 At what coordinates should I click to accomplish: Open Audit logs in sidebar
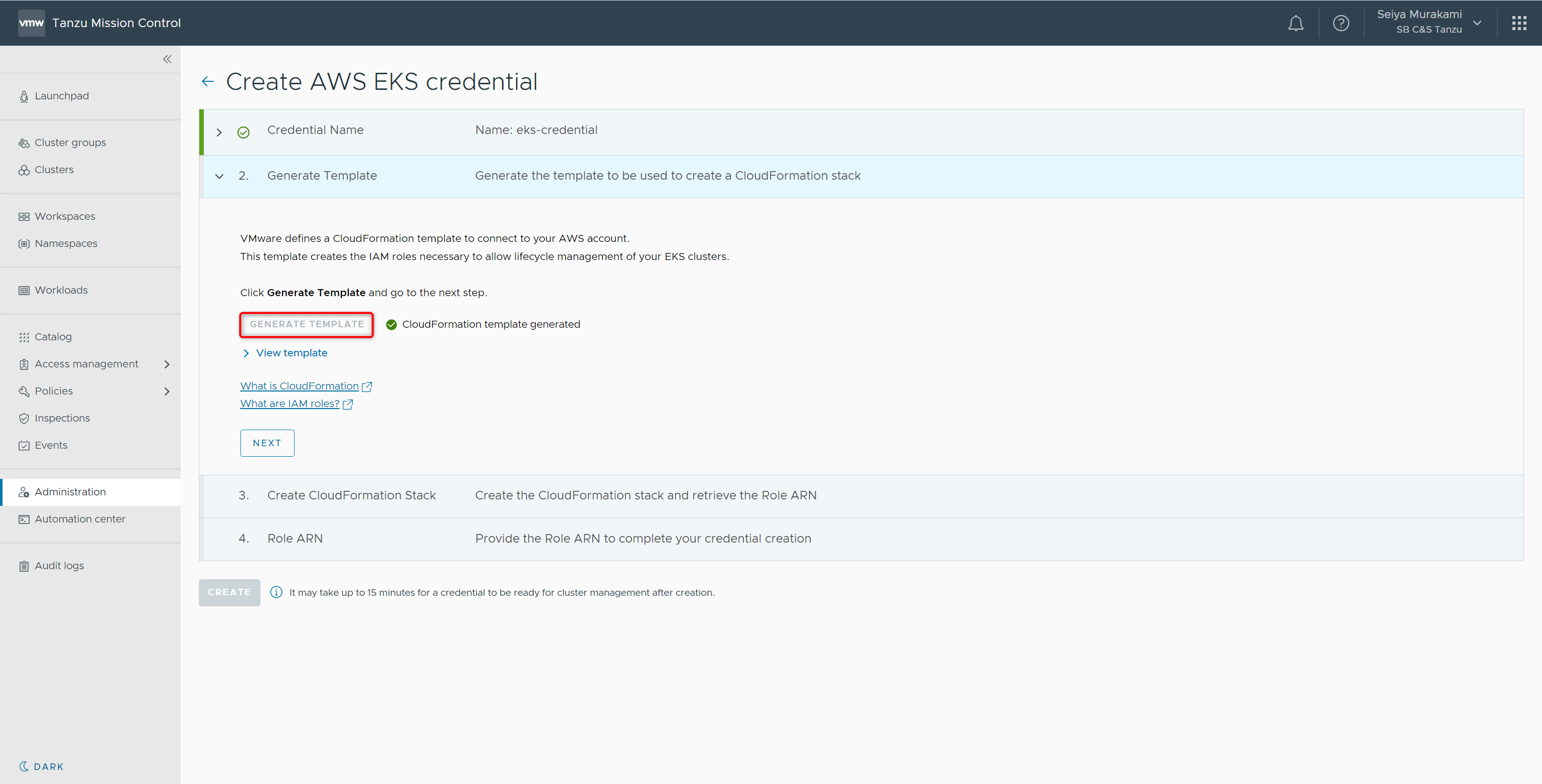(x=59, y=566)
